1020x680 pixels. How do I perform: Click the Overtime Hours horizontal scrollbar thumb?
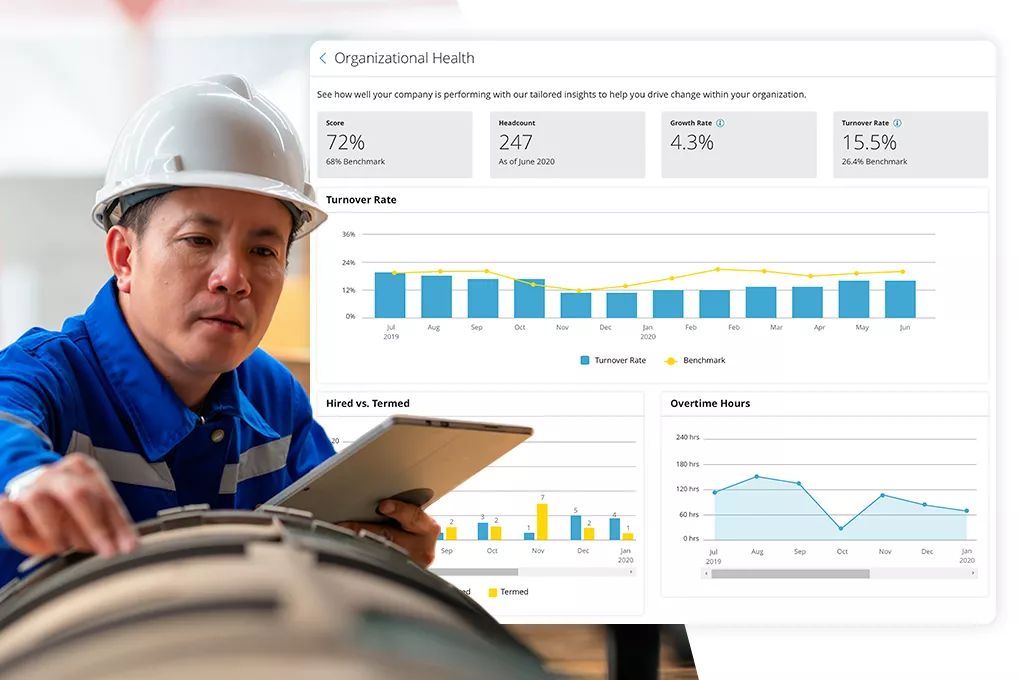tap(790, 574)
